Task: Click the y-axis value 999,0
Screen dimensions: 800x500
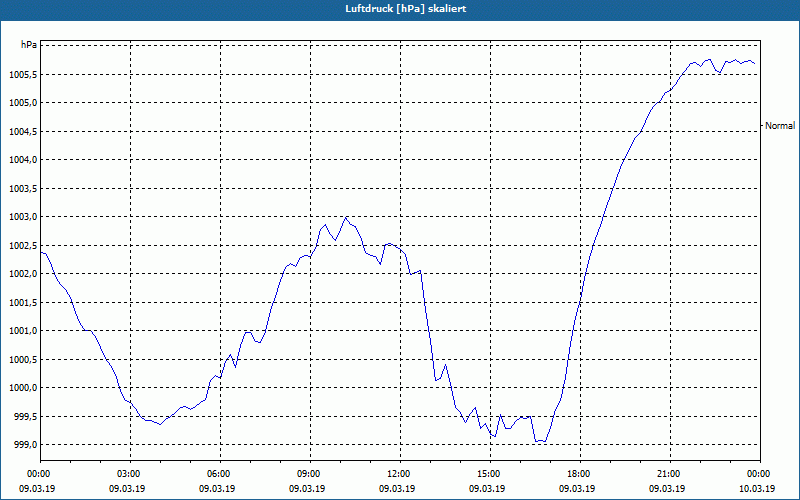Action: 25,445
